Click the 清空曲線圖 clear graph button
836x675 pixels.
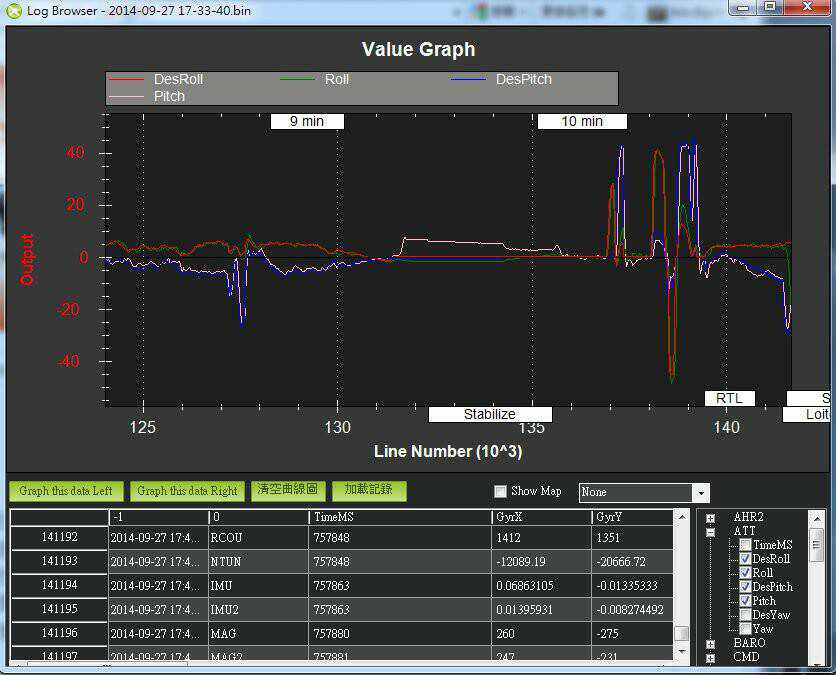tap(287, 490)
